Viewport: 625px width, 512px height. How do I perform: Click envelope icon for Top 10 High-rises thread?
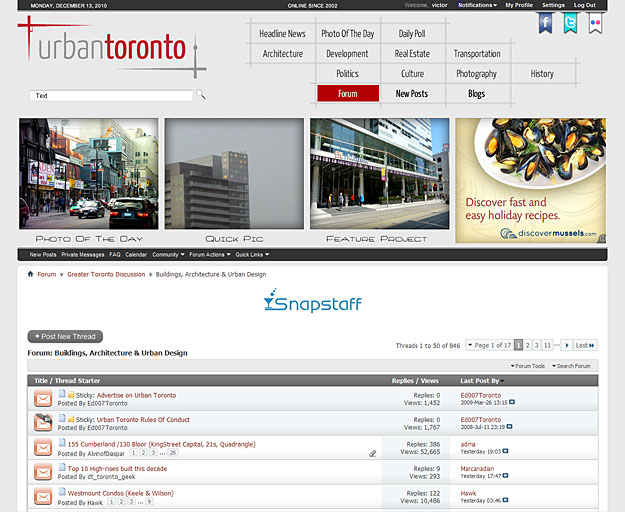pos(43,472)
